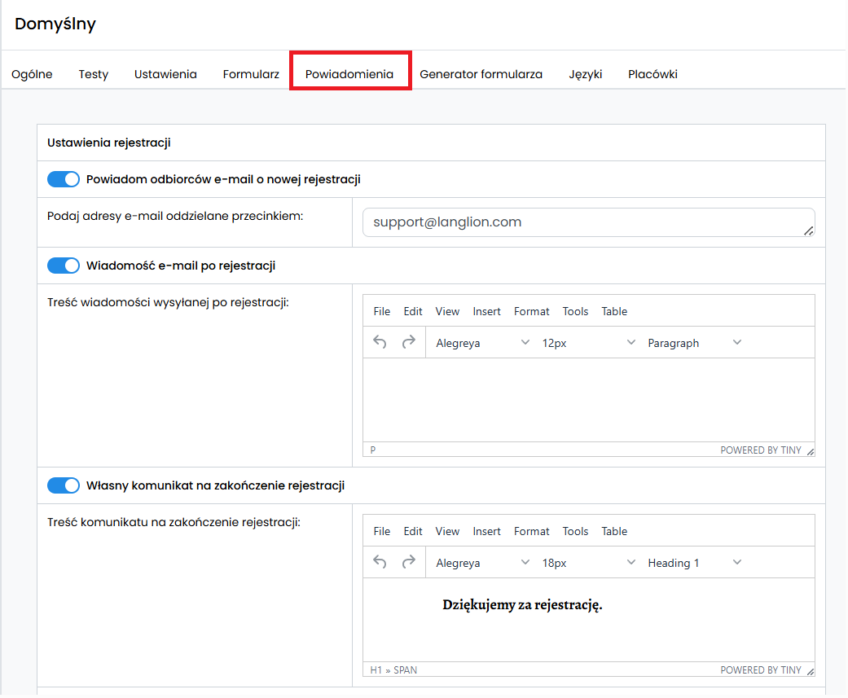Click the resize handle of the email message editor
The width and height of the screenshot is (848, 698).
click(x=810, y=451)
